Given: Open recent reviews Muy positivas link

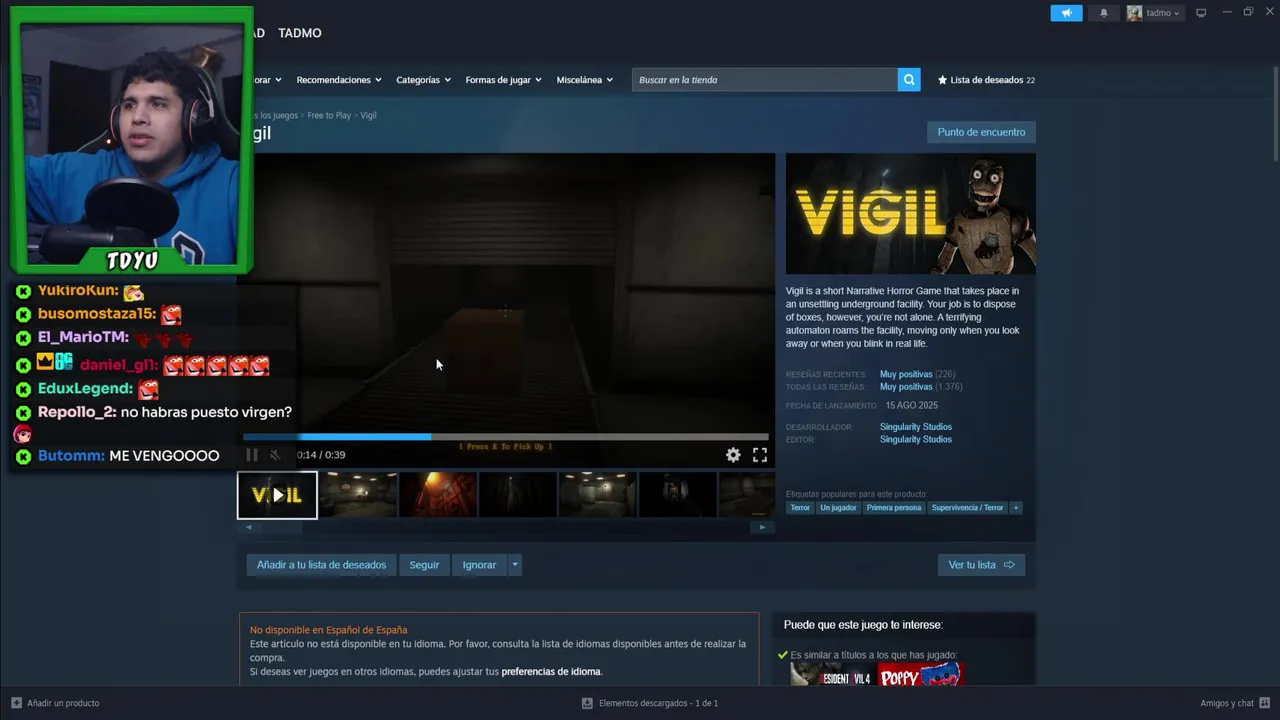Looking at the screenshot, I should point(906,374).
